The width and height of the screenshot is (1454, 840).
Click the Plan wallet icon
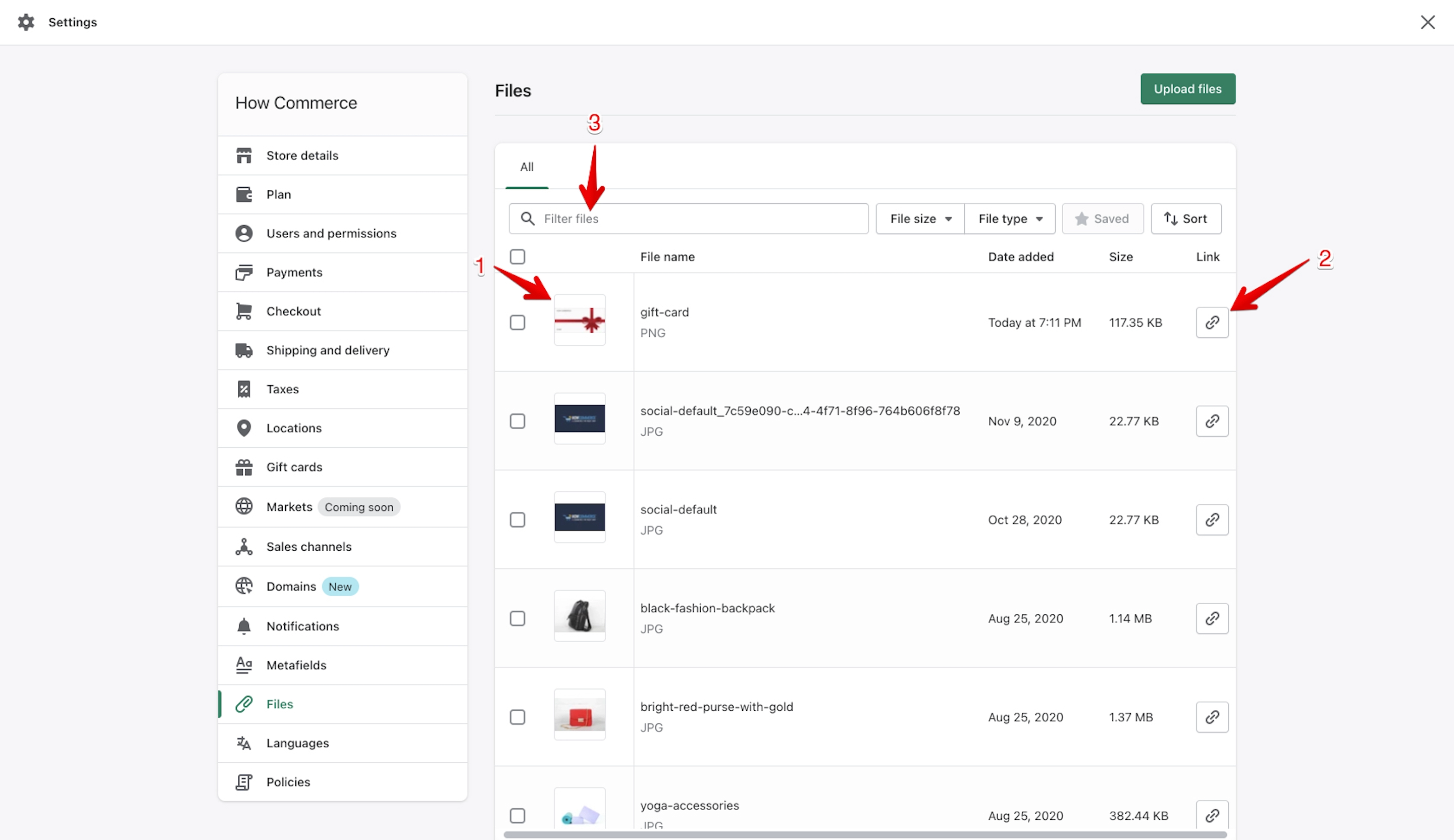coord(244,194)
